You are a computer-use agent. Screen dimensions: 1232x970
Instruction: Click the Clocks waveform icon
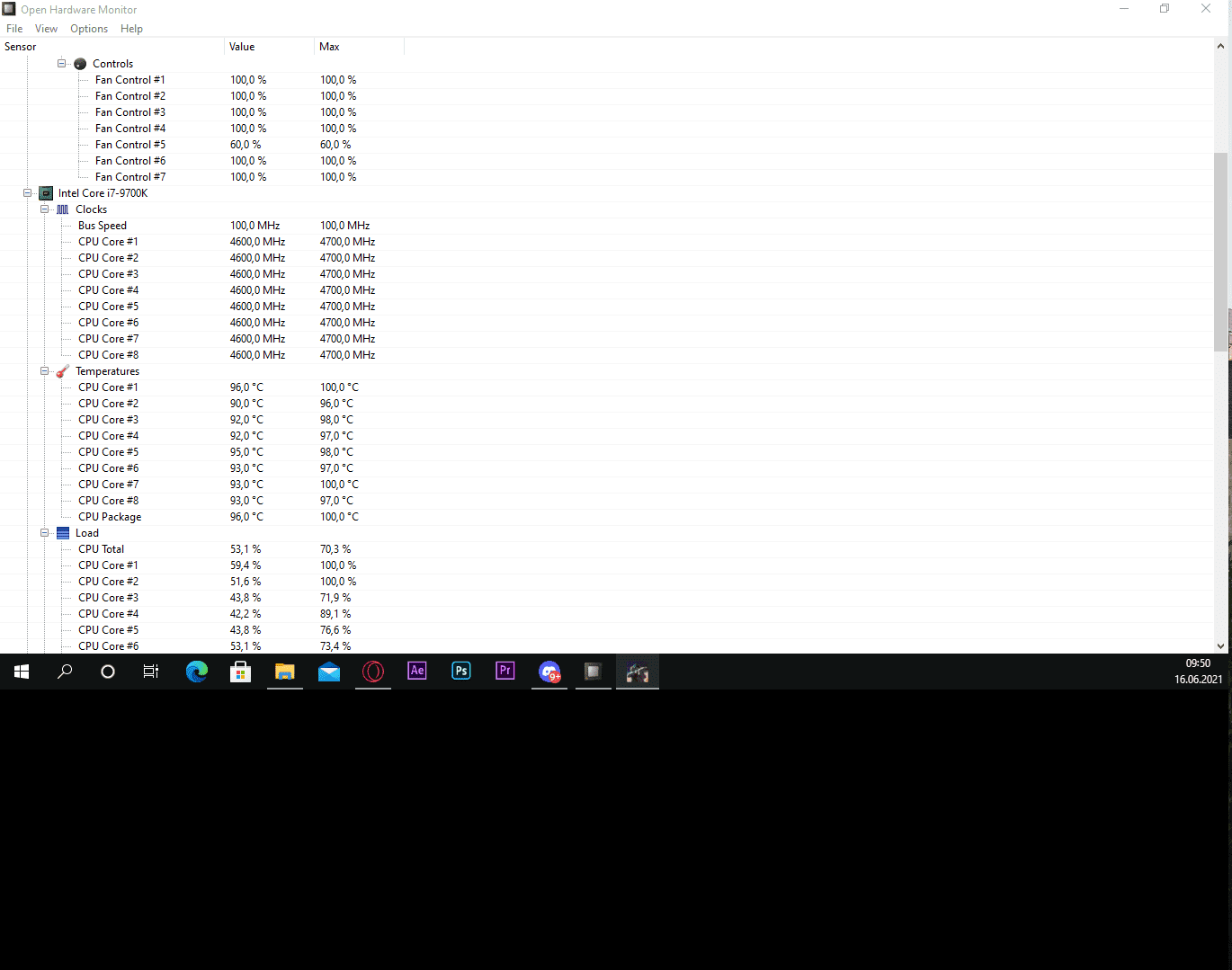(x=63, y=209)
